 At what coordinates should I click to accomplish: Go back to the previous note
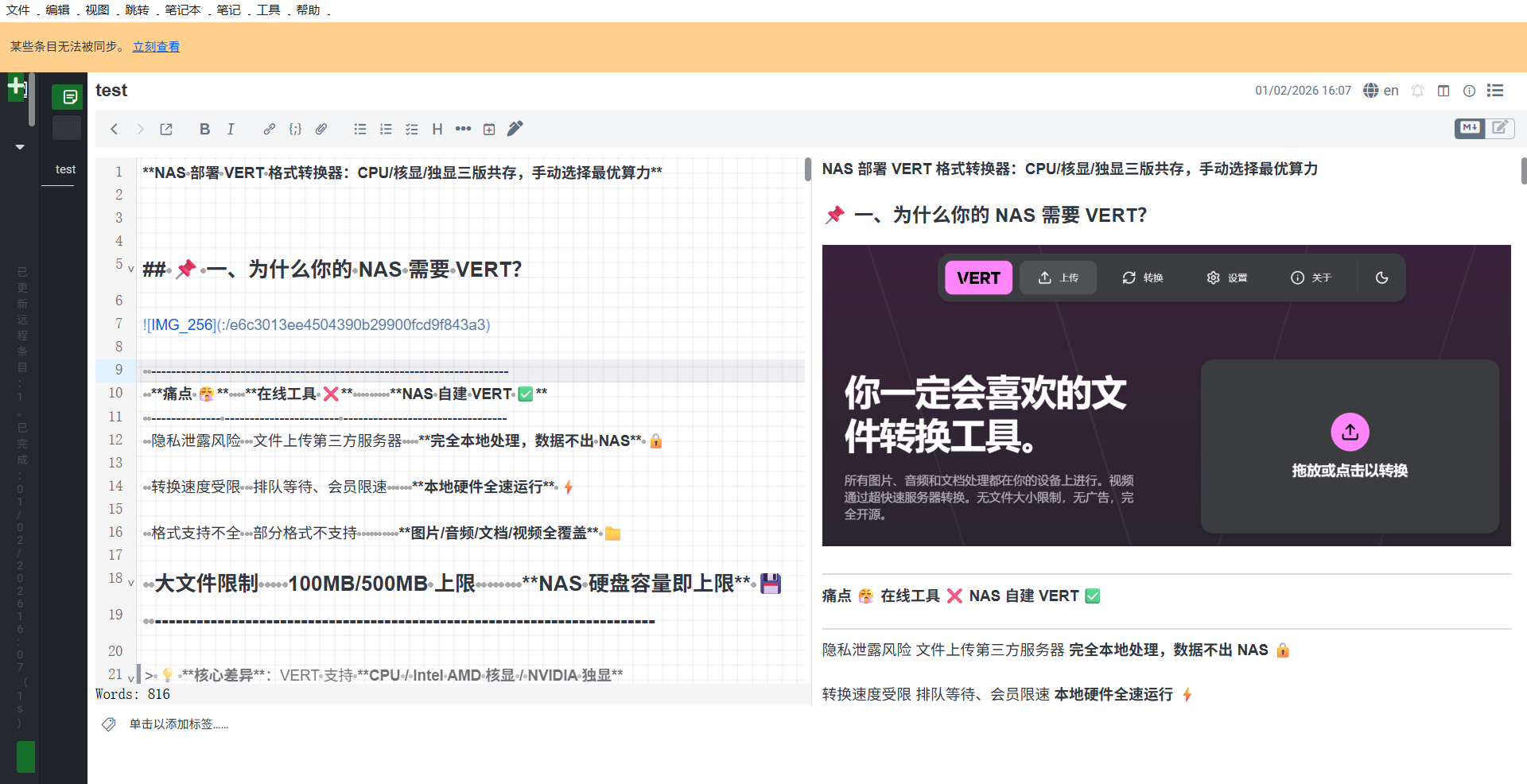click(115, 129)
